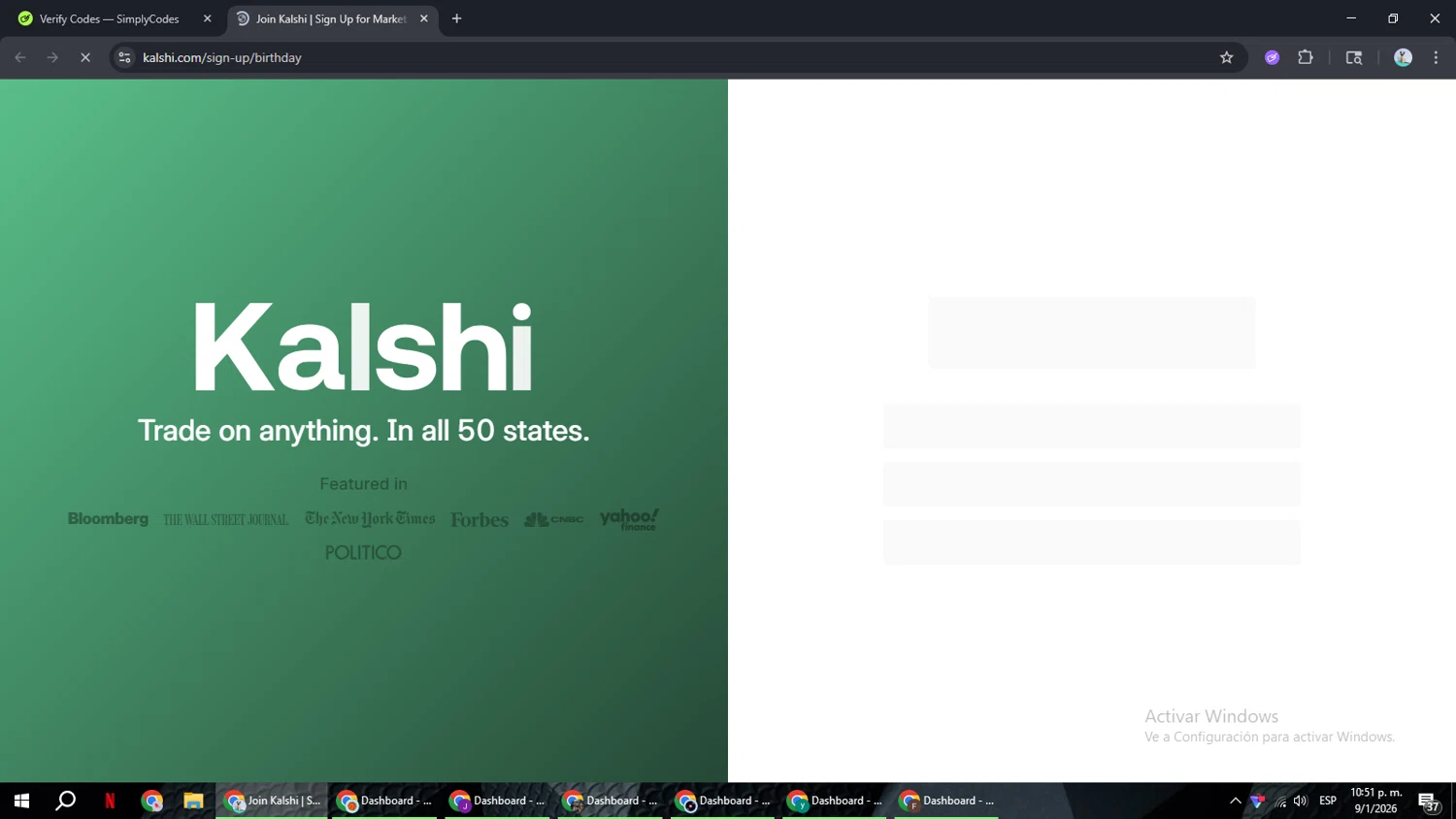Open the notification center with 37 badge

(x=1429, y=802)
